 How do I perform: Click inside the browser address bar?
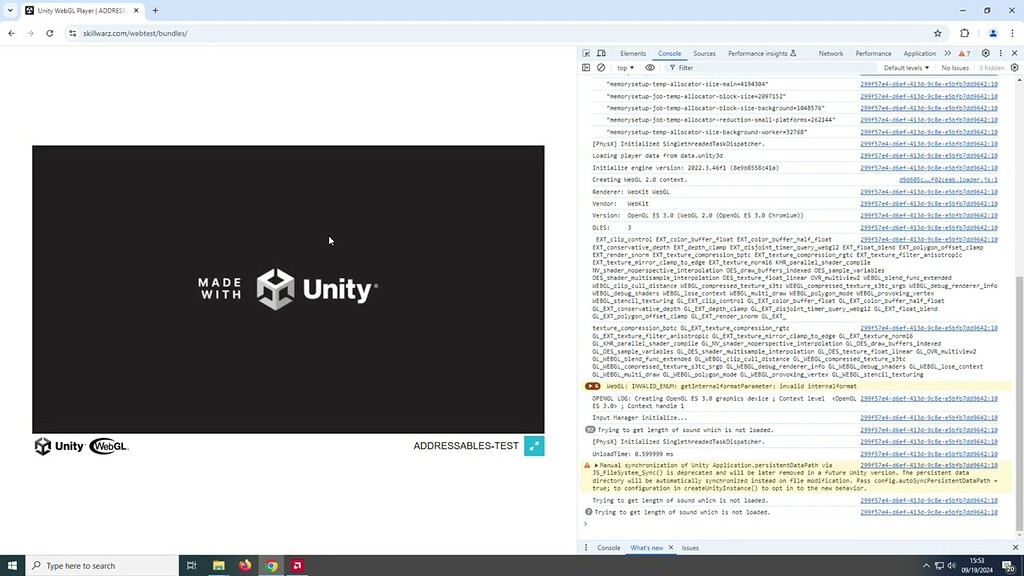(200, 33)
